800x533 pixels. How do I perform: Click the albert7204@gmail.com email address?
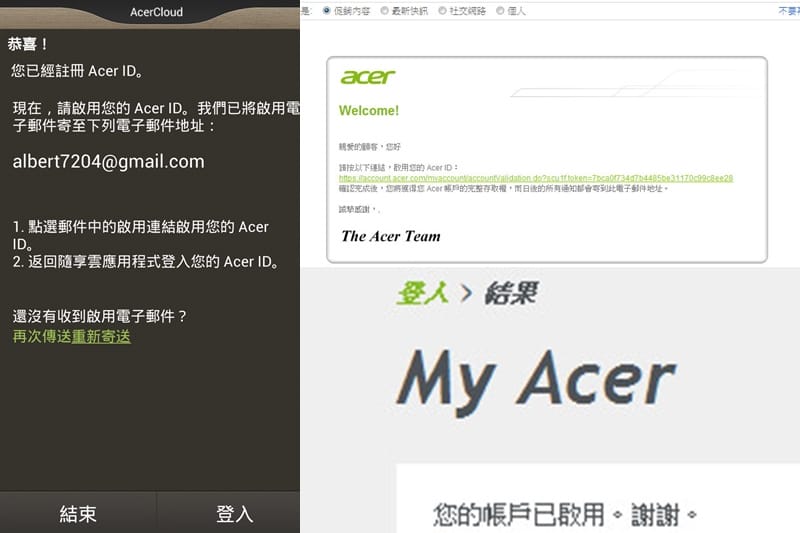point(108,162)
